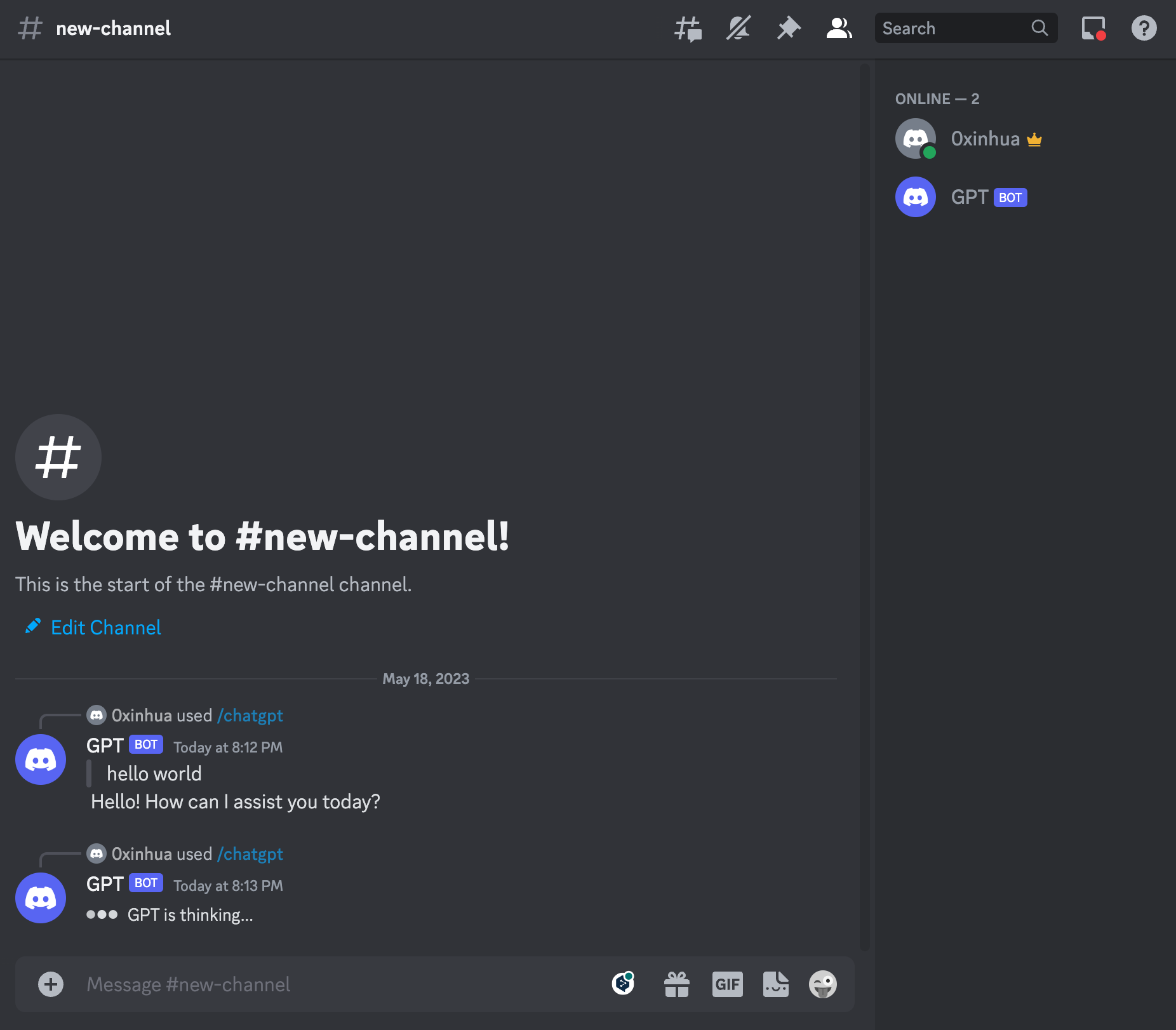The height and width of the screenshot is (1030, 1176).
Task: Click GPT avatar on 8:13 PM message
Action: pyautogui.click(x=41, y=898)
